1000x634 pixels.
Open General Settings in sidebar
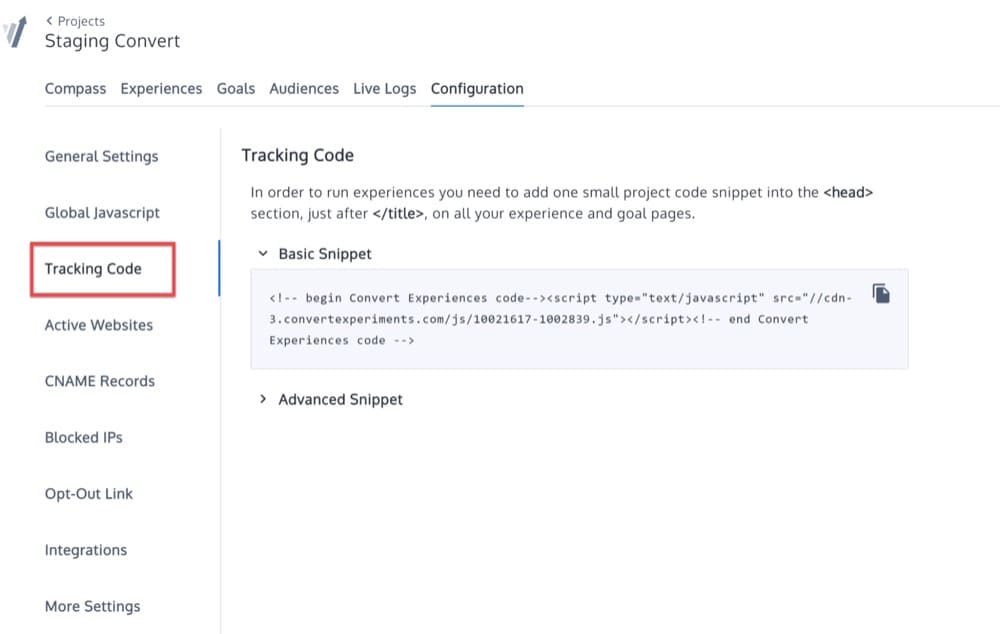point(101,156)
